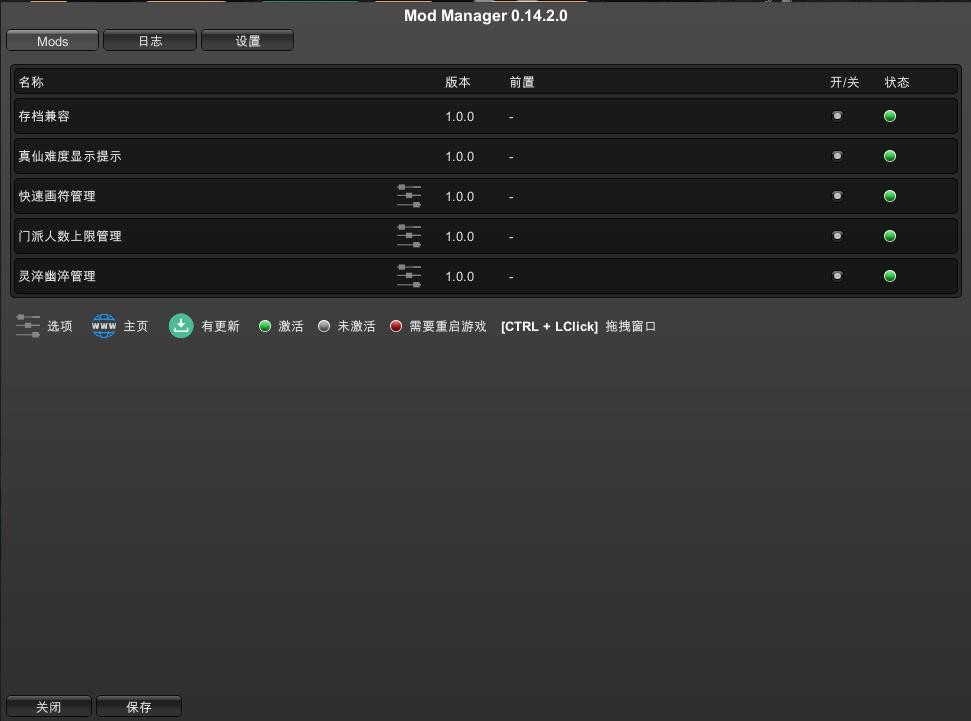Click green status dot for 存档兼容

click(890, 116)
